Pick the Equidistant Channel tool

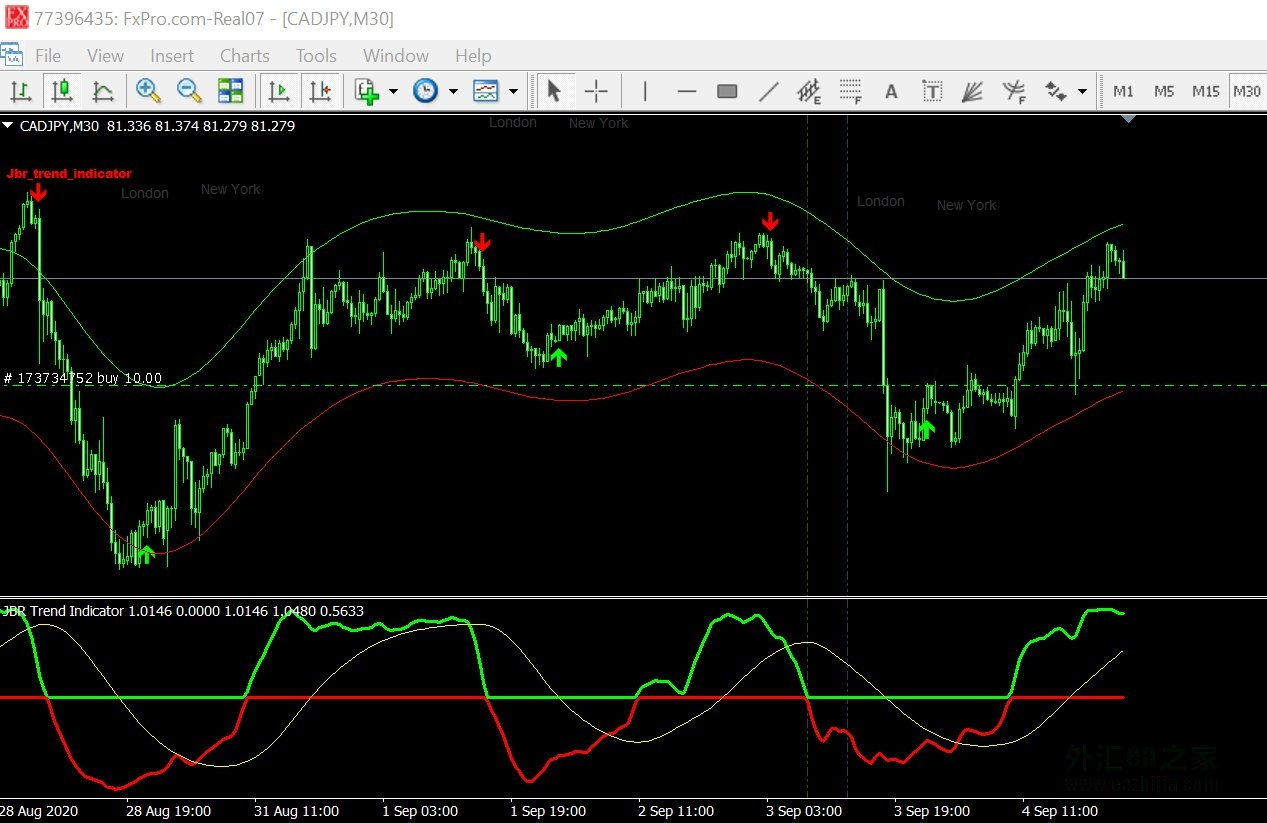(x=809, y=92)
